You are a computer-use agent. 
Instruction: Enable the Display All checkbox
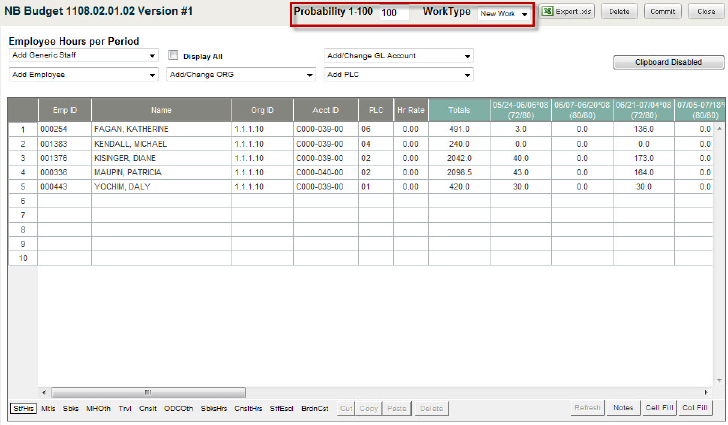tap(173, 56)
